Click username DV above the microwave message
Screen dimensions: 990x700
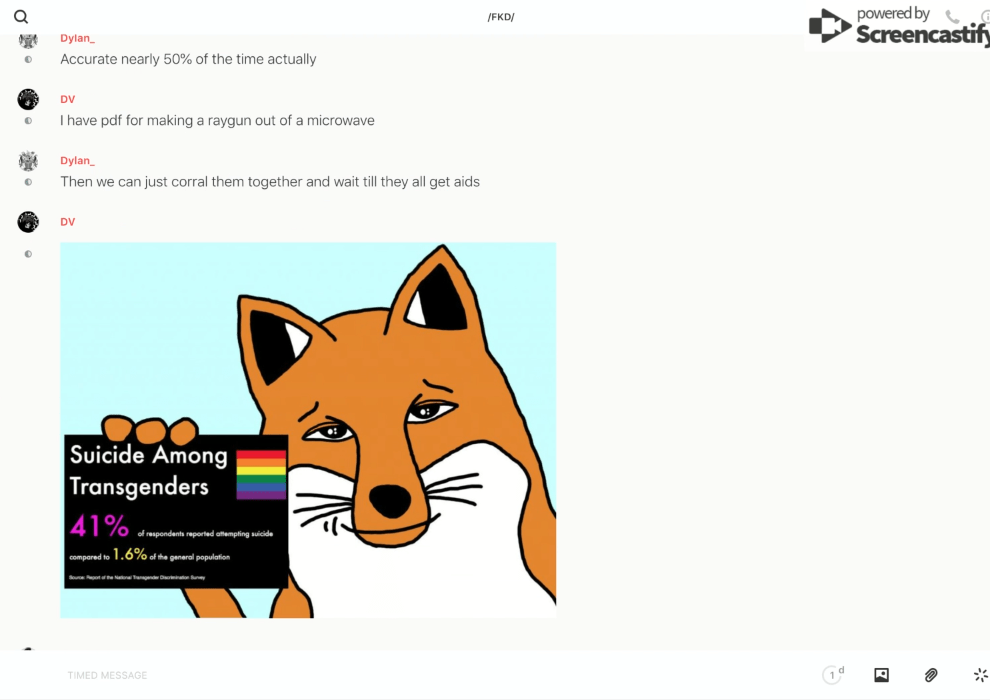click(67, 99)
